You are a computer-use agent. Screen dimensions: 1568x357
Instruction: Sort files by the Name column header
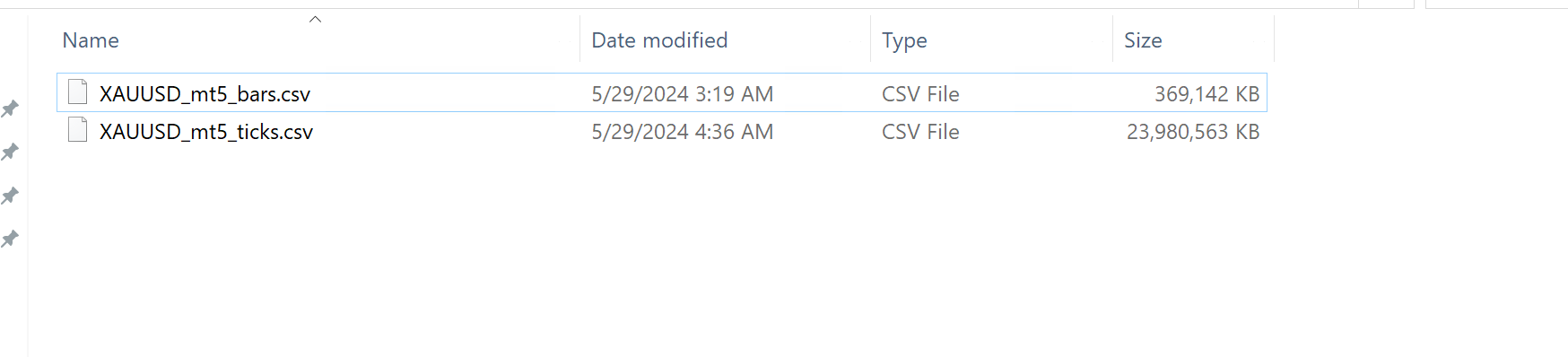coord(91,40)
